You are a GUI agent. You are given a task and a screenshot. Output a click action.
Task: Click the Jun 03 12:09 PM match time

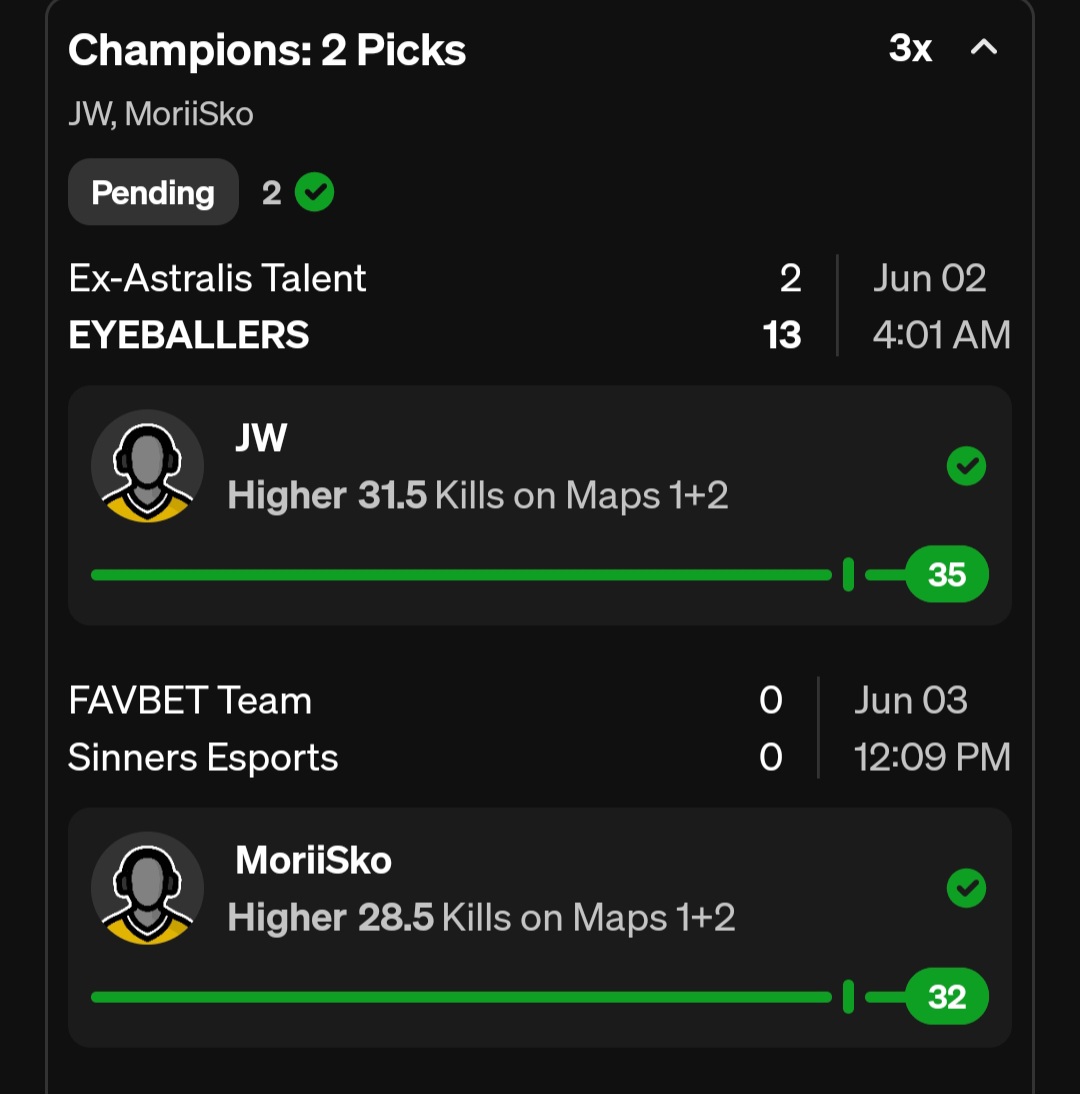coord(931,729)
